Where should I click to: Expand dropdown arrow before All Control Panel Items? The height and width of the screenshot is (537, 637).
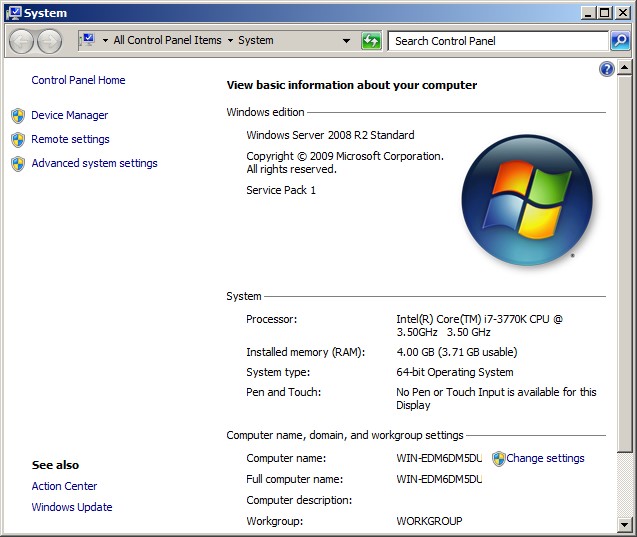click(x=105, y=40)
